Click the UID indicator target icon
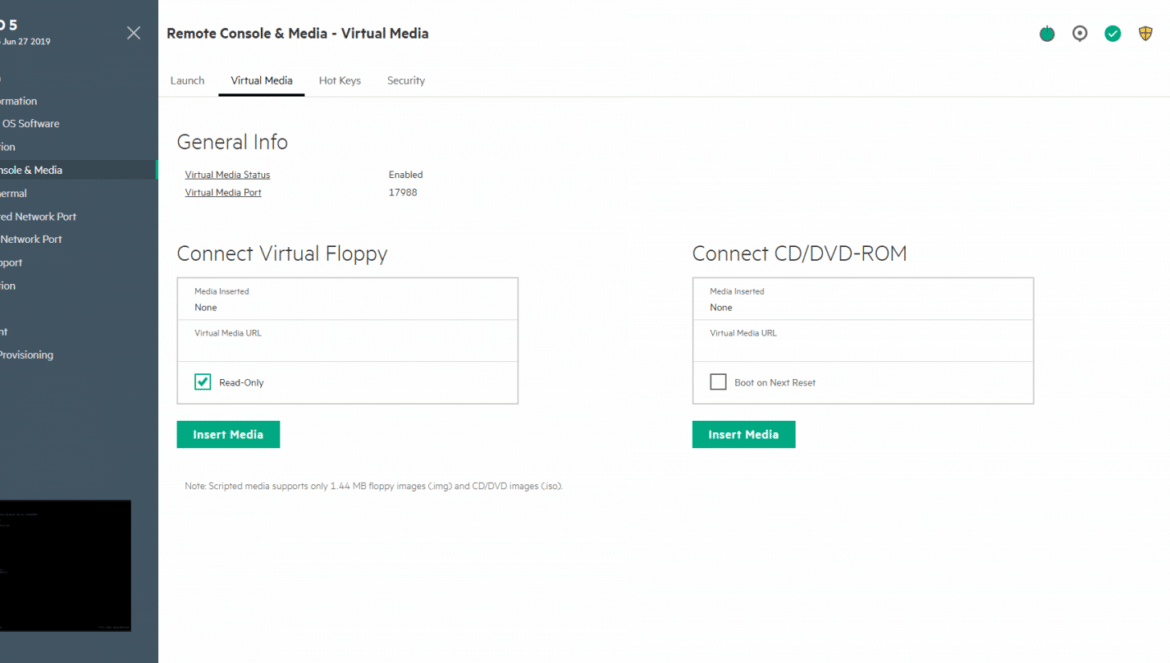The image size is (1170, 663). pyautogui.click(x=1080, y=34)
